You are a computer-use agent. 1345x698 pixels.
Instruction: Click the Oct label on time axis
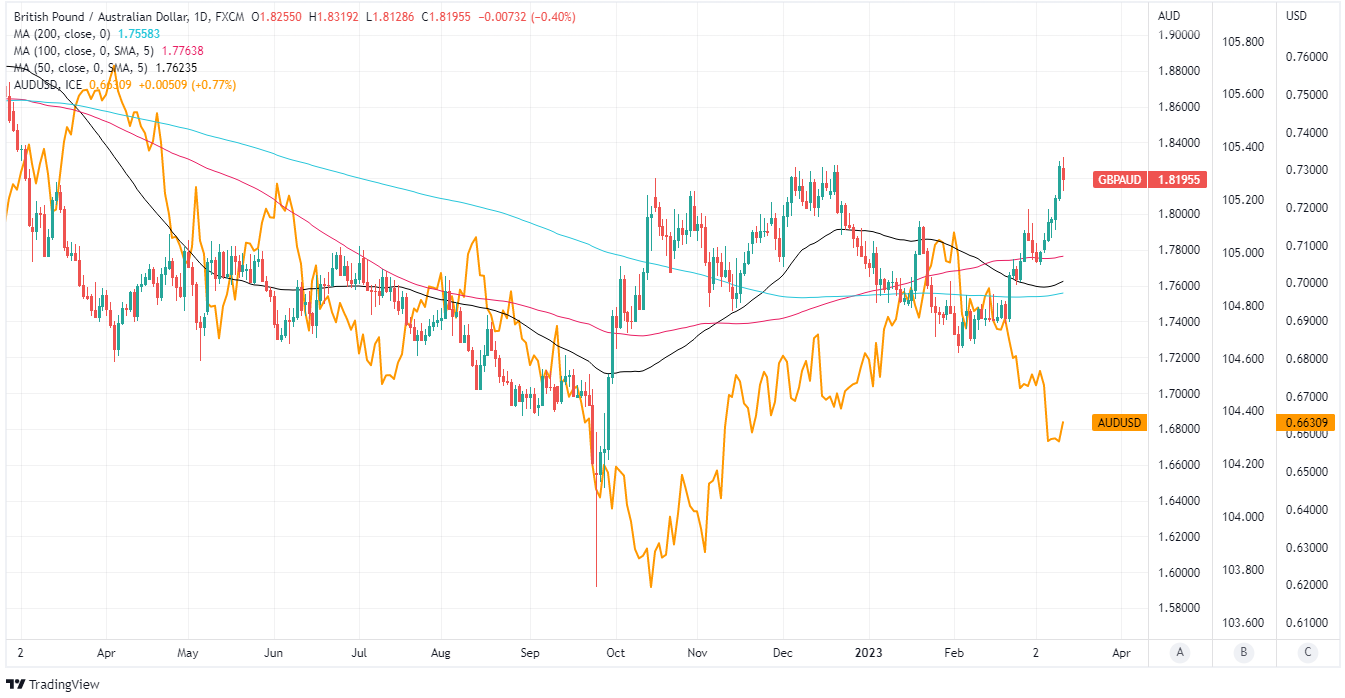pos(616,653)
